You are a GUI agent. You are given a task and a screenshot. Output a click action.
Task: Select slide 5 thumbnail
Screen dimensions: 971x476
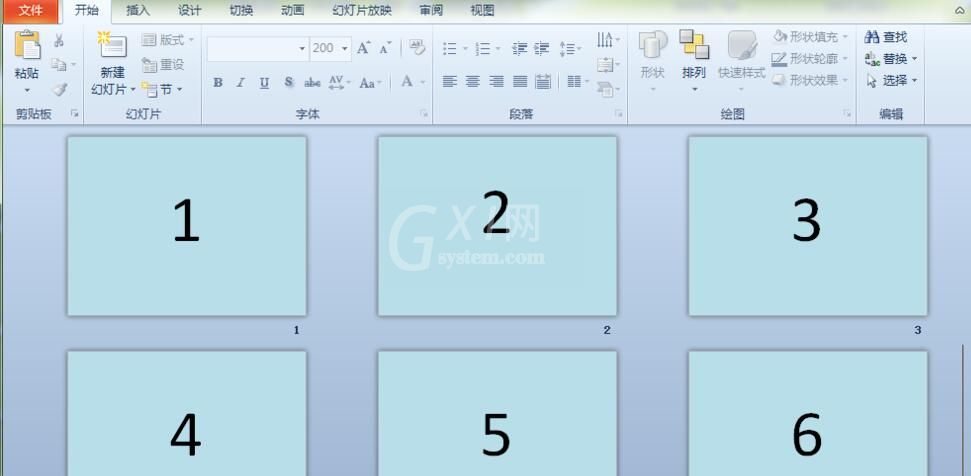coord(497,413)
